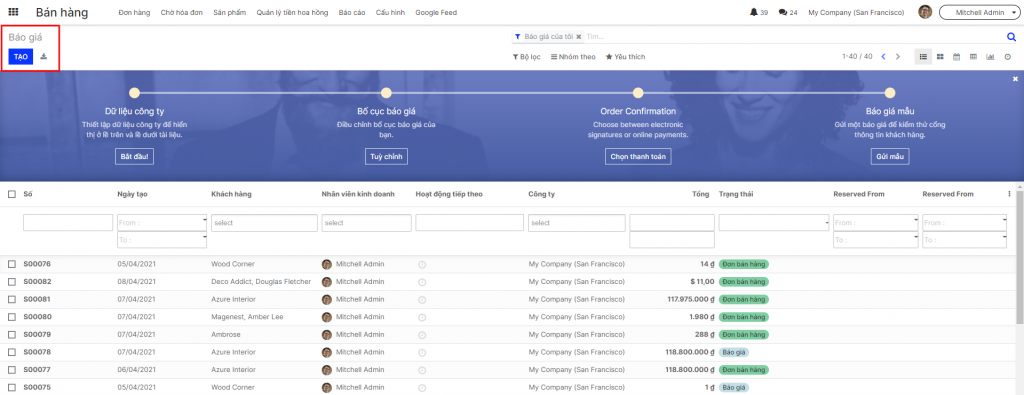Check the box for order S00077

[x=12, y=370]
